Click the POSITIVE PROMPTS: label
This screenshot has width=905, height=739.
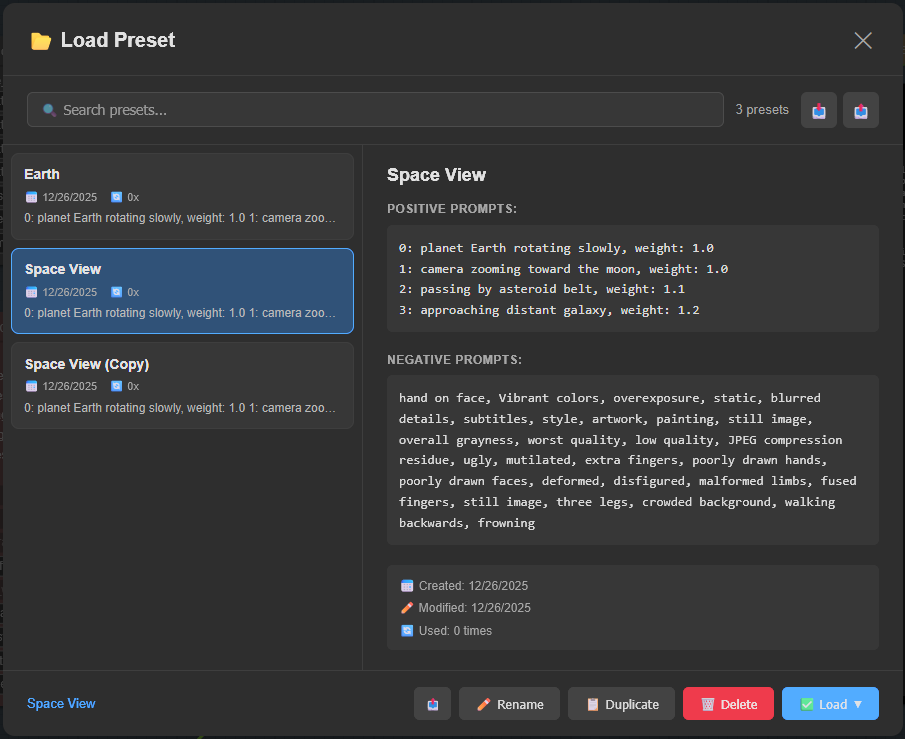452,209
